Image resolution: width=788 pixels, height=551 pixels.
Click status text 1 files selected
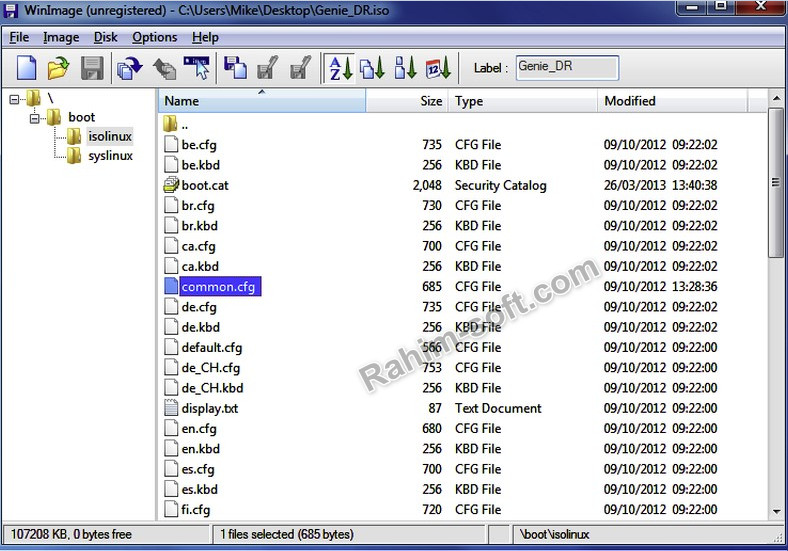click(286, 534)
